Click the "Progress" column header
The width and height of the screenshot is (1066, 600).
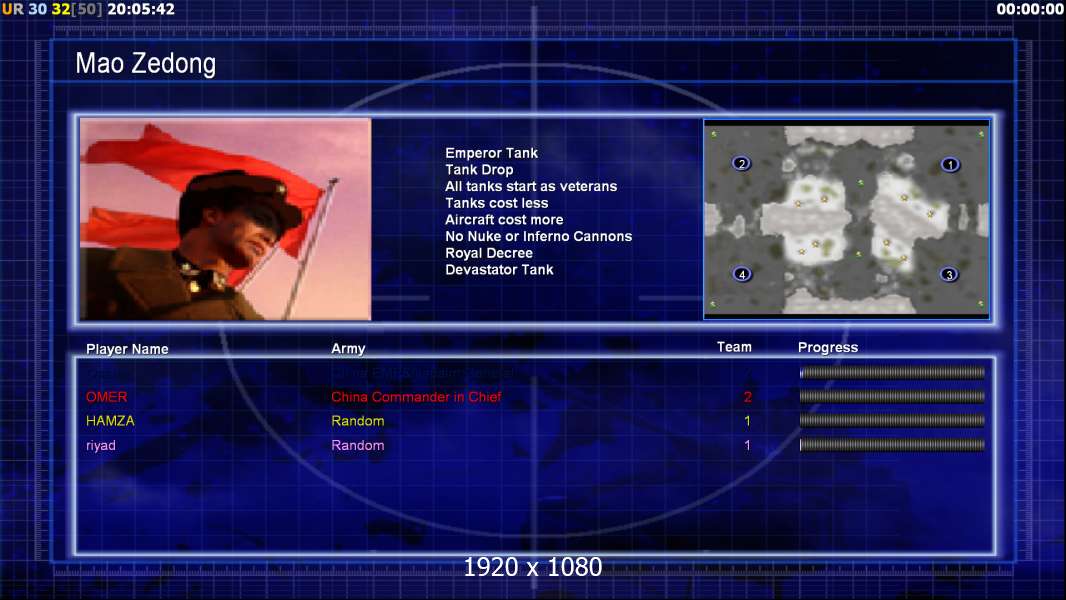click(828, 347)
